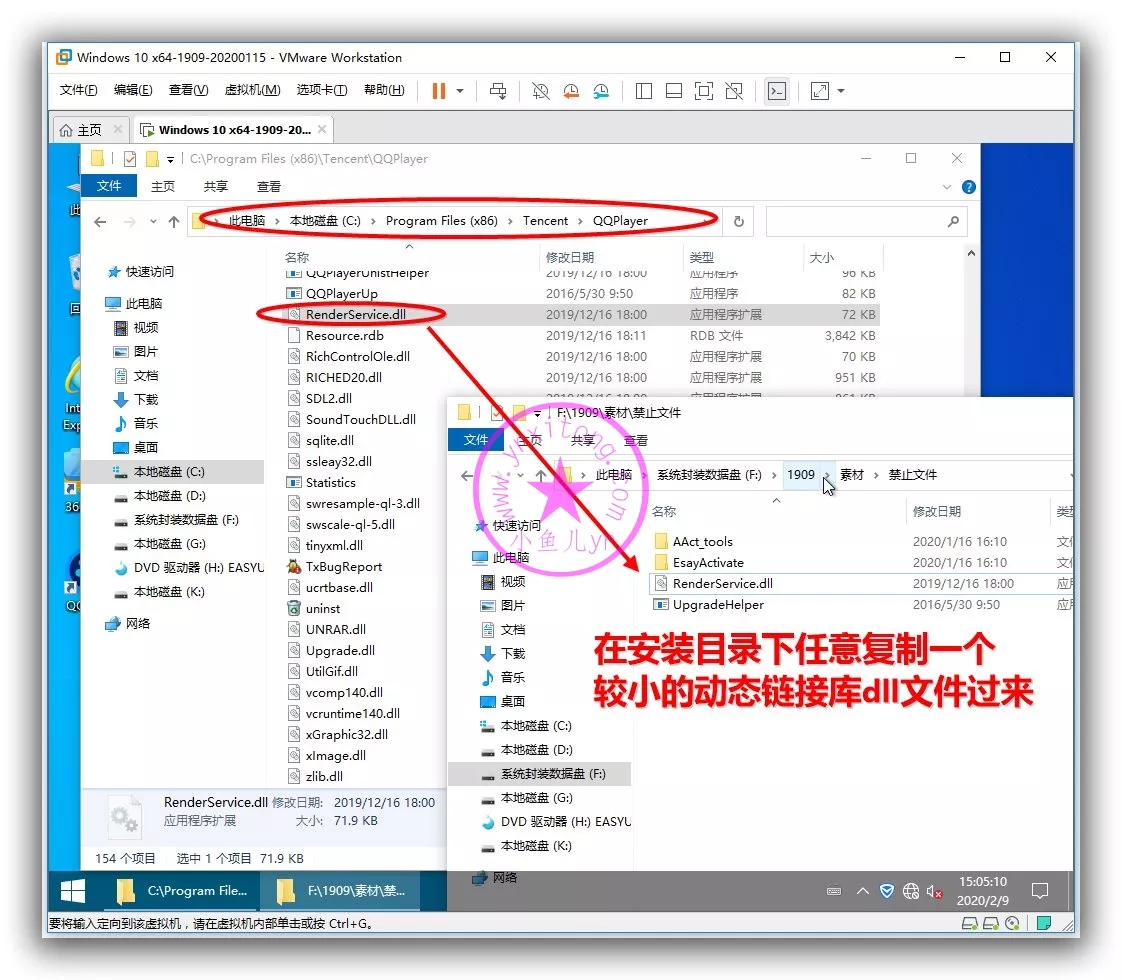Expand the stretch mode dropdown arrow in VMware toolbar
This screenshot has height=980, width=1122.
(841, 91)
